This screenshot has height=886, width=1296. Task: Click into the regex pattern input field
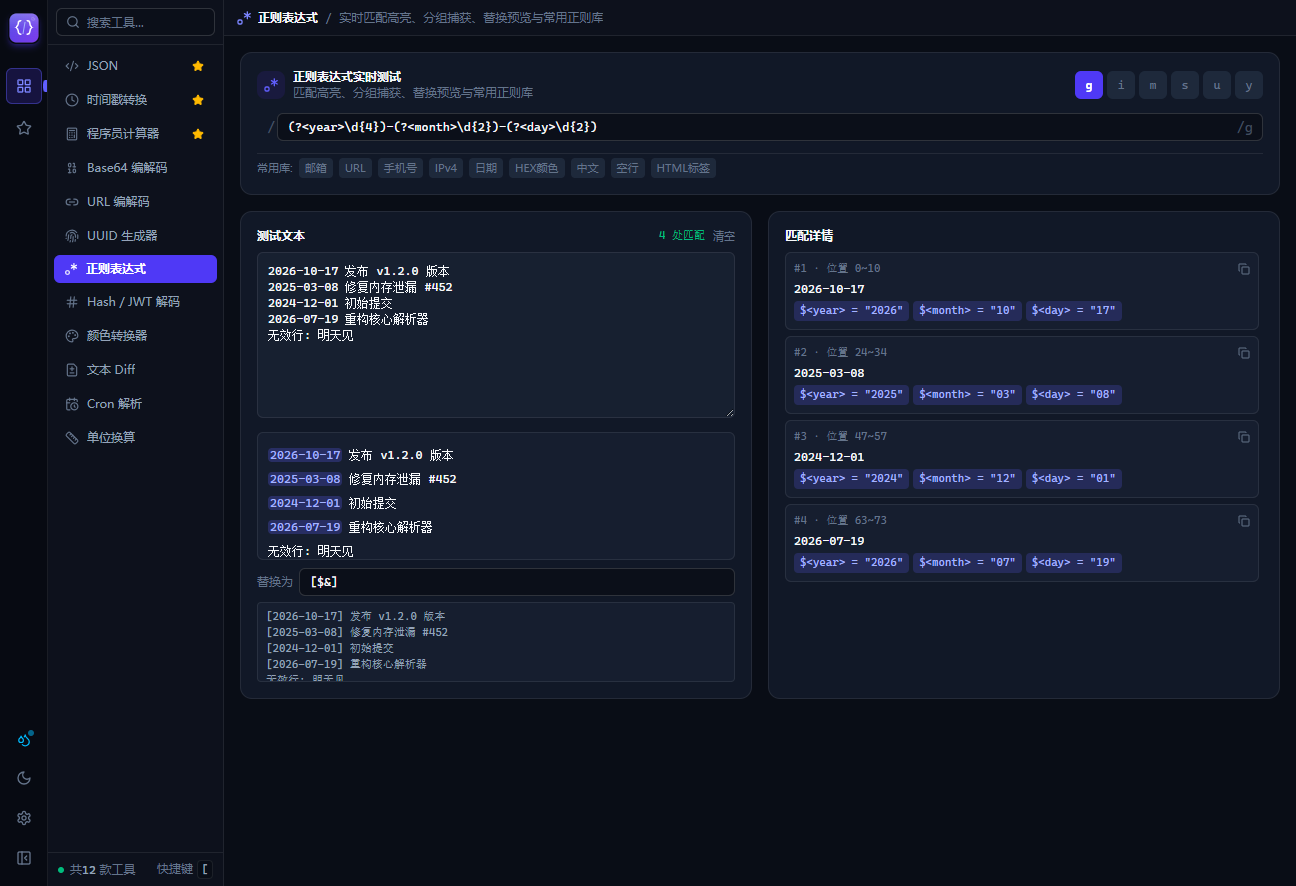(x=770, y=127)
